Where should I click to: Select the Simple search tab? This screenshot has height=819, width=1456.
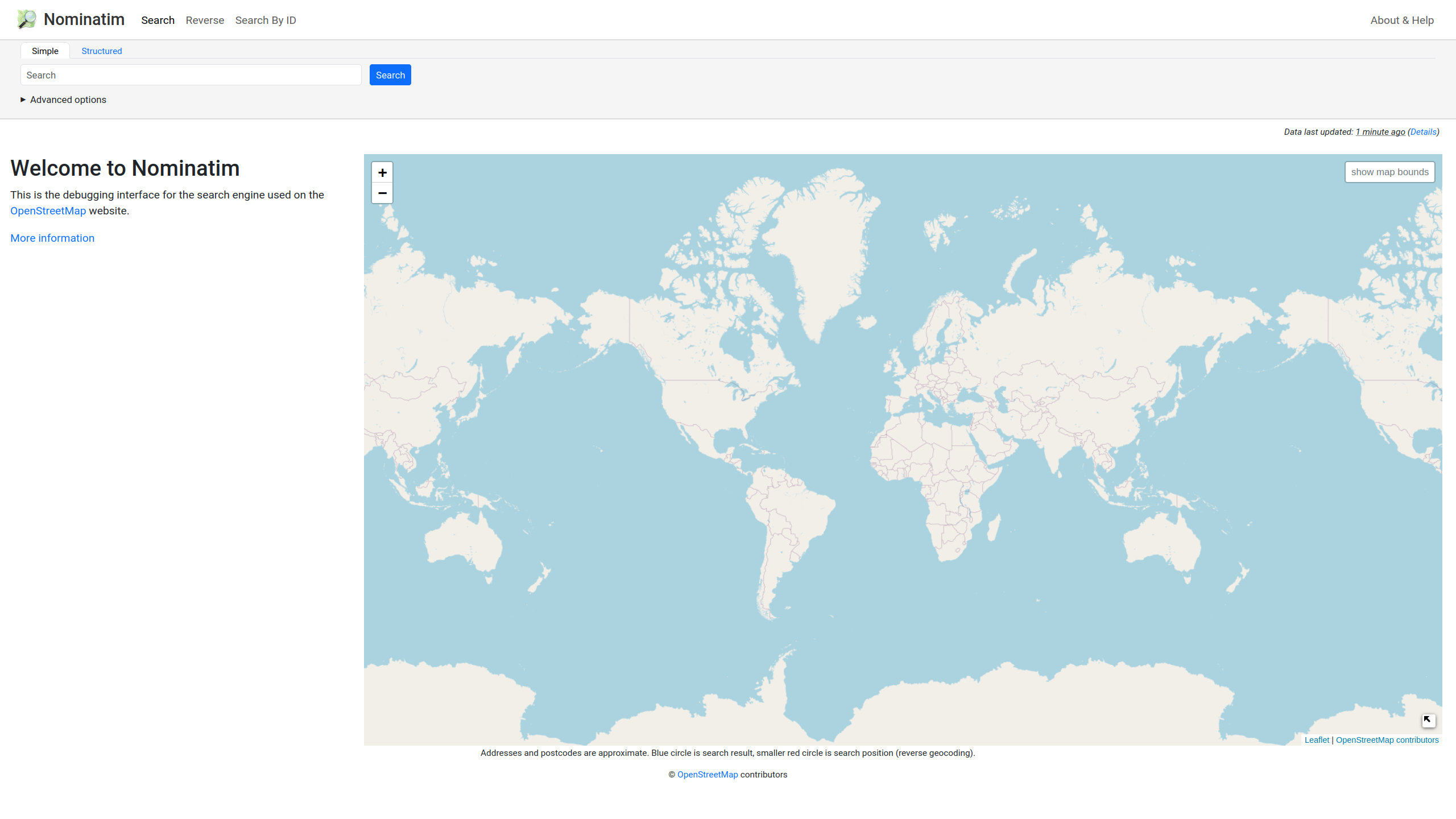point(45,51)
